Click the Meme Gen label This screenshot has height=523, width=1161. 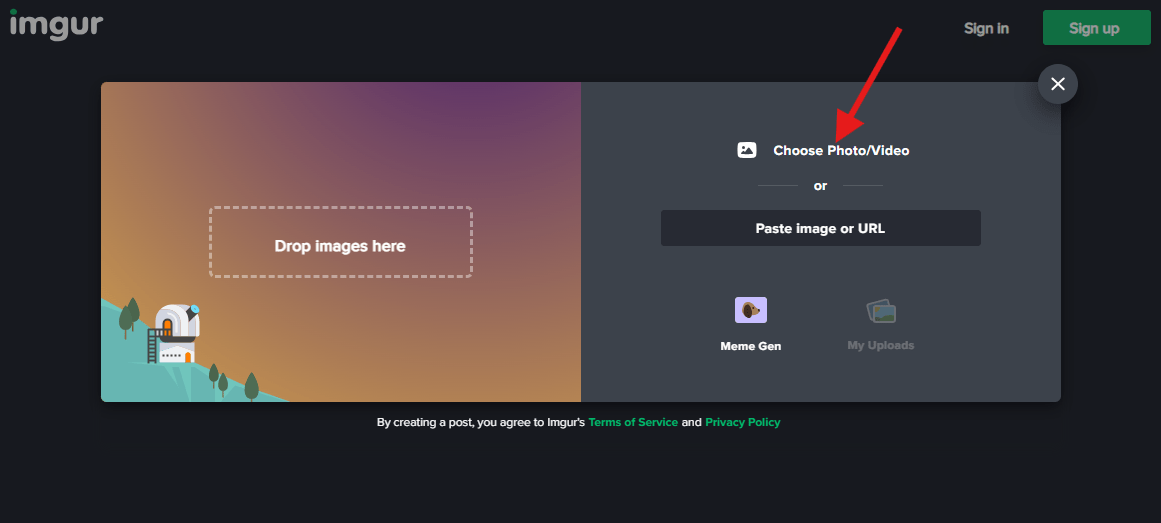coord(750,346)
